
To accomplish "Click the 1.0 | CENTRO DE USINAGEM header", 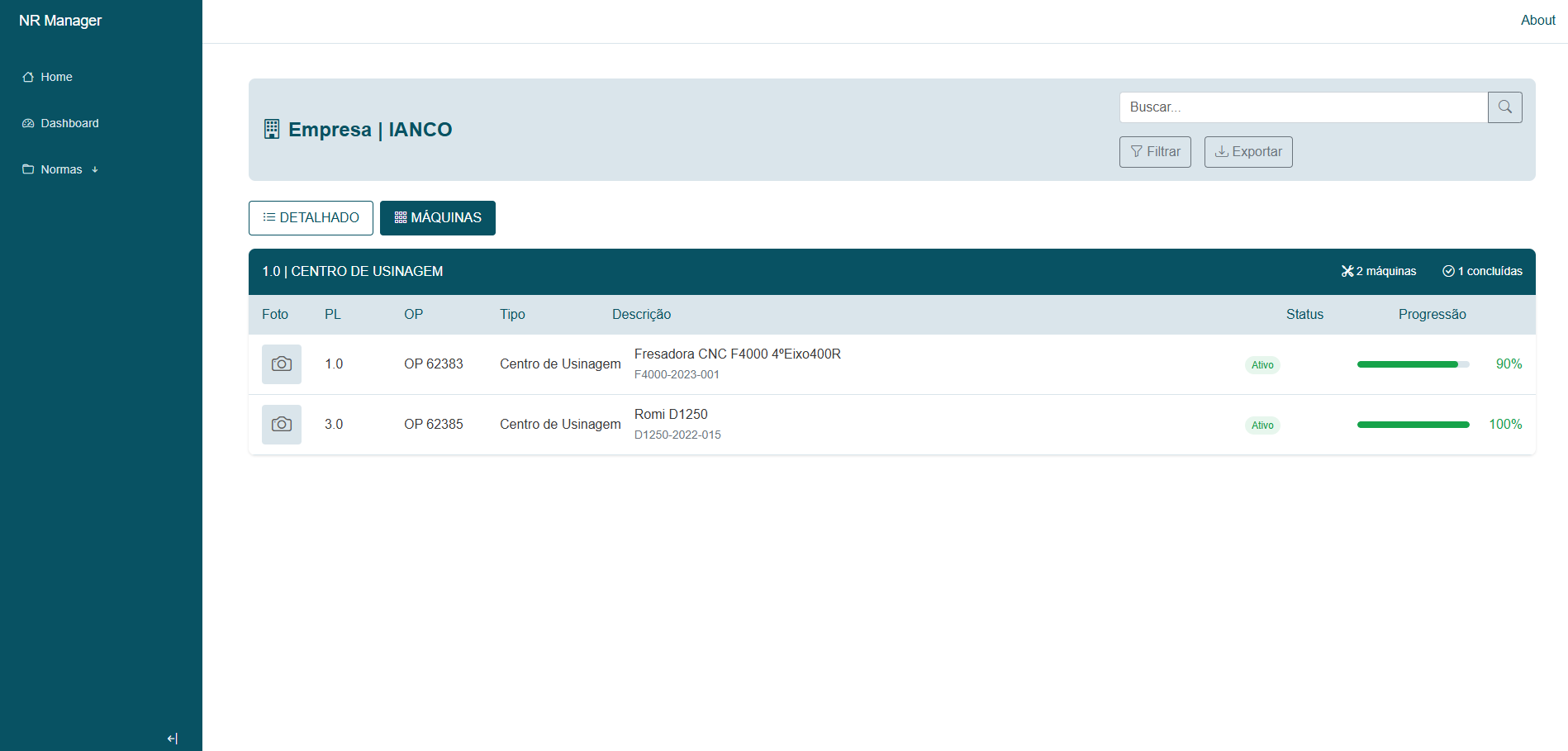I will pos(353,271).
